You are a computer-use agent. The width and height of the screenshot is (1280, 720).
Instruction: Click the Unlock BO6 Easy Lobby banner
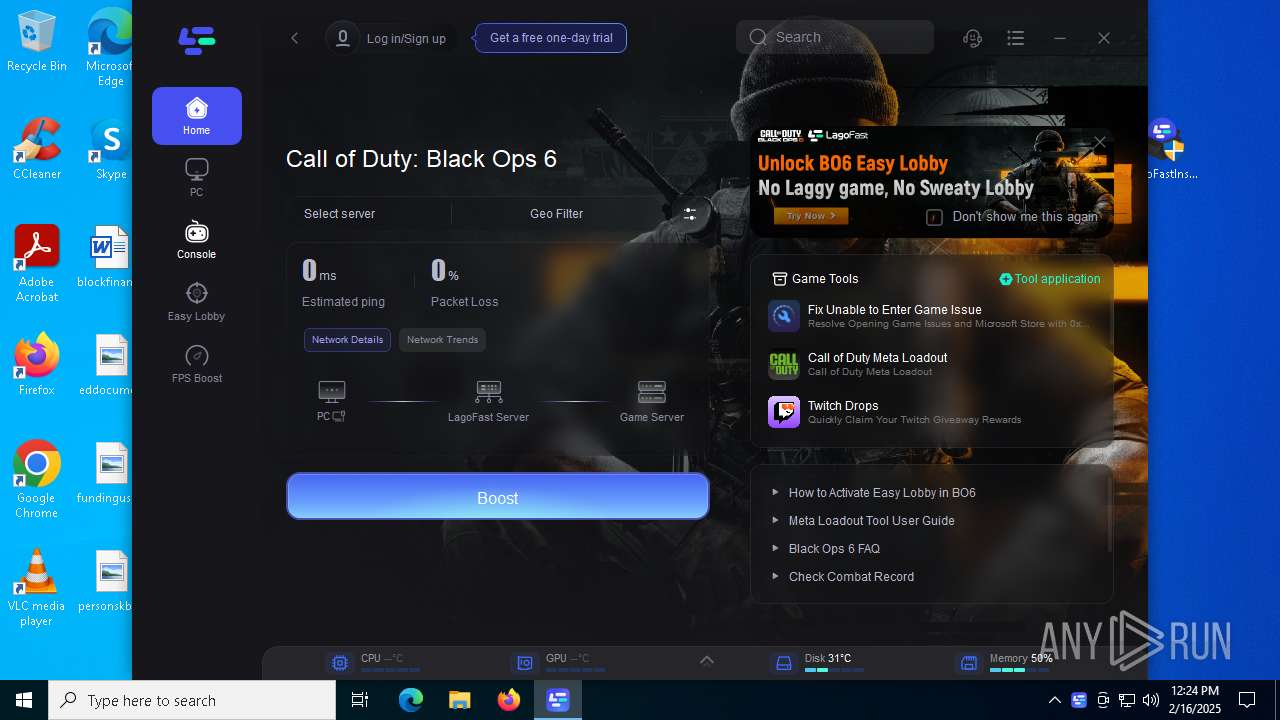(930, 182)
